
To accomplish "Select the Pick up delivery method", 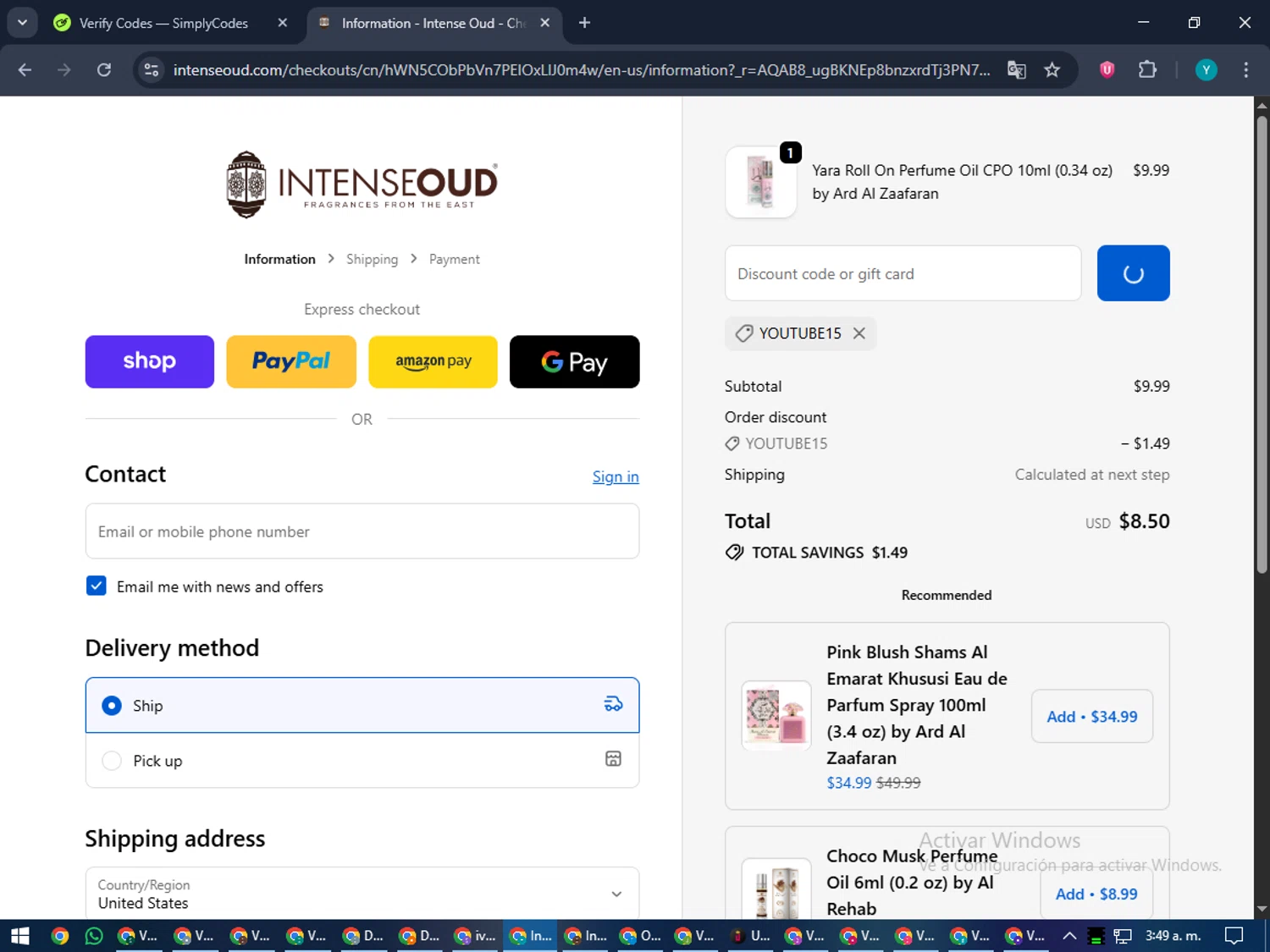I will pos(362,760).
